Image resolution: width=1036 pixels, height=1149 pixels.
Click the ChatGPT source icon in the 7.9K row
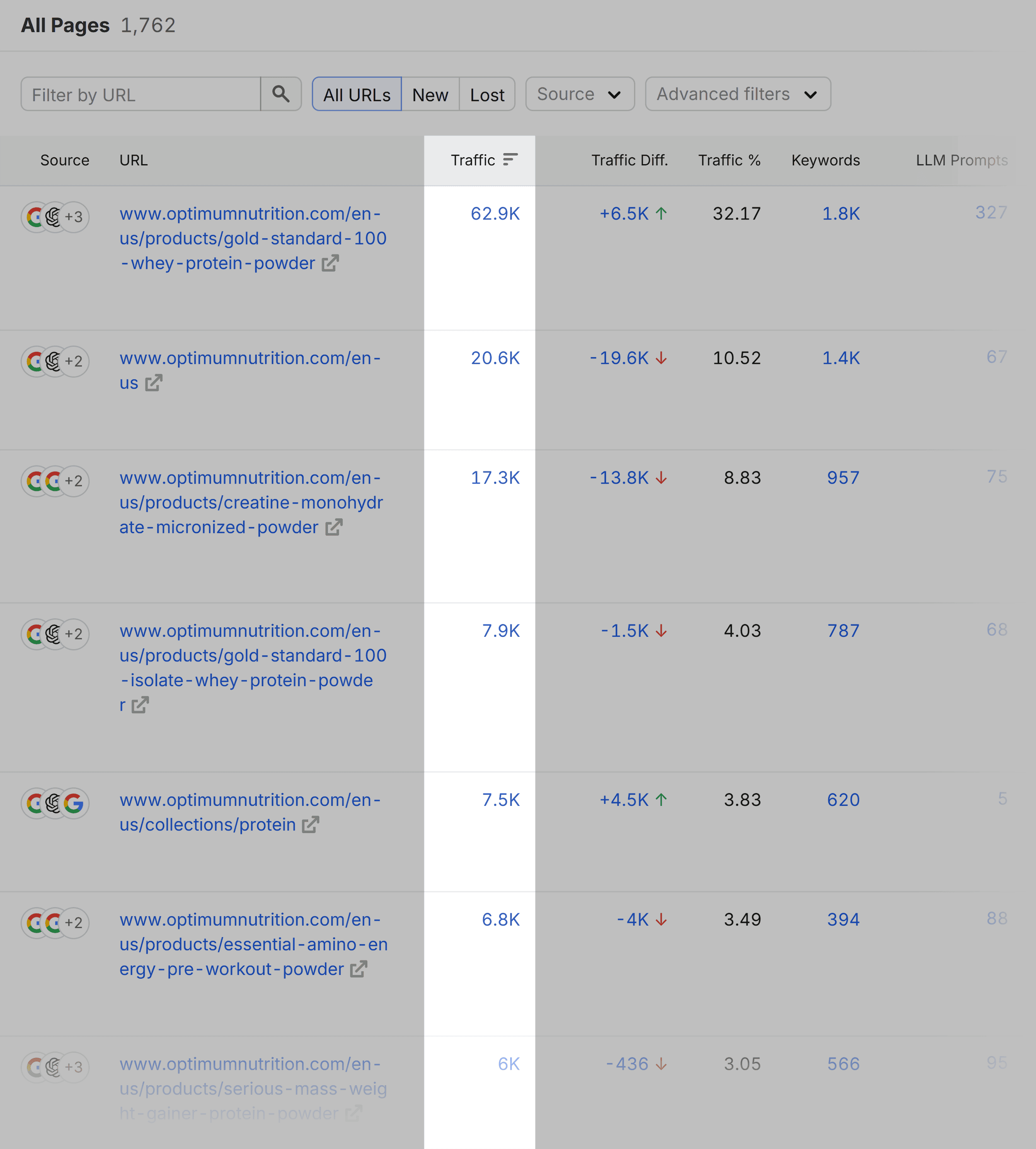point(53,634)
